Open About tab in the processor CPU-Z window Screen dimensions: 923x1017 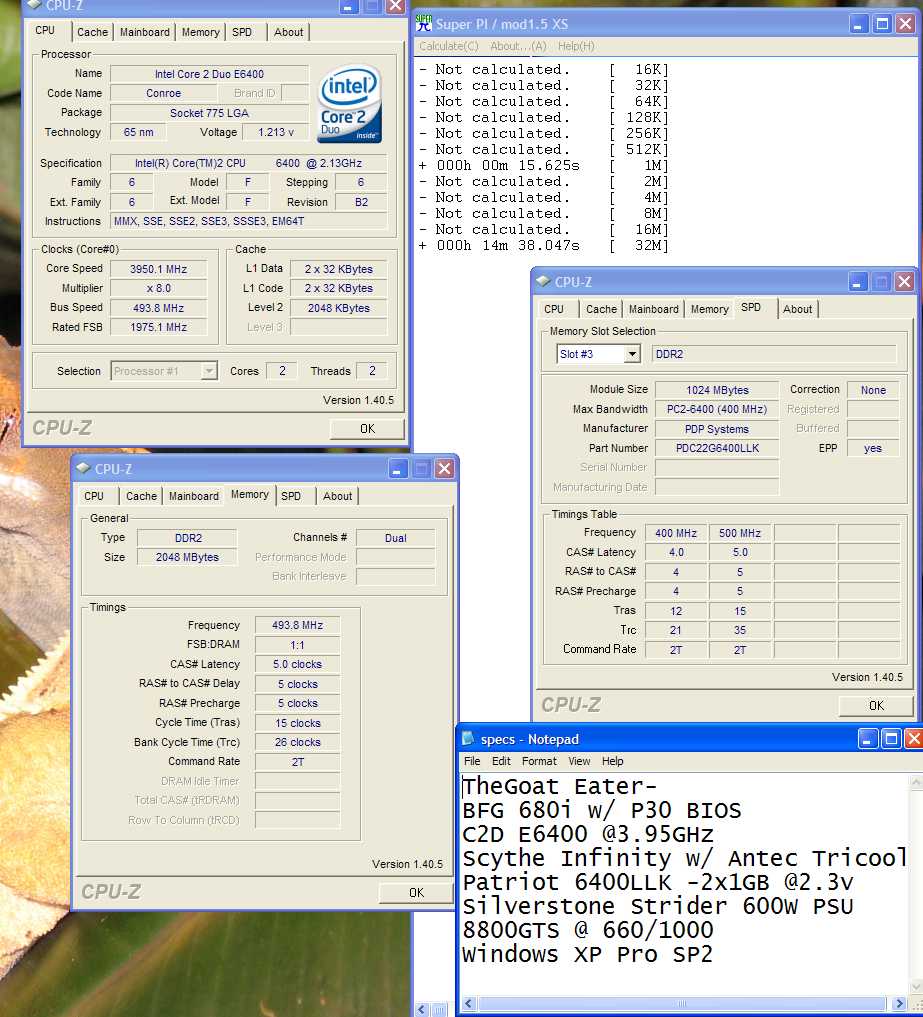pyautogui.click(x=288, y=32)
